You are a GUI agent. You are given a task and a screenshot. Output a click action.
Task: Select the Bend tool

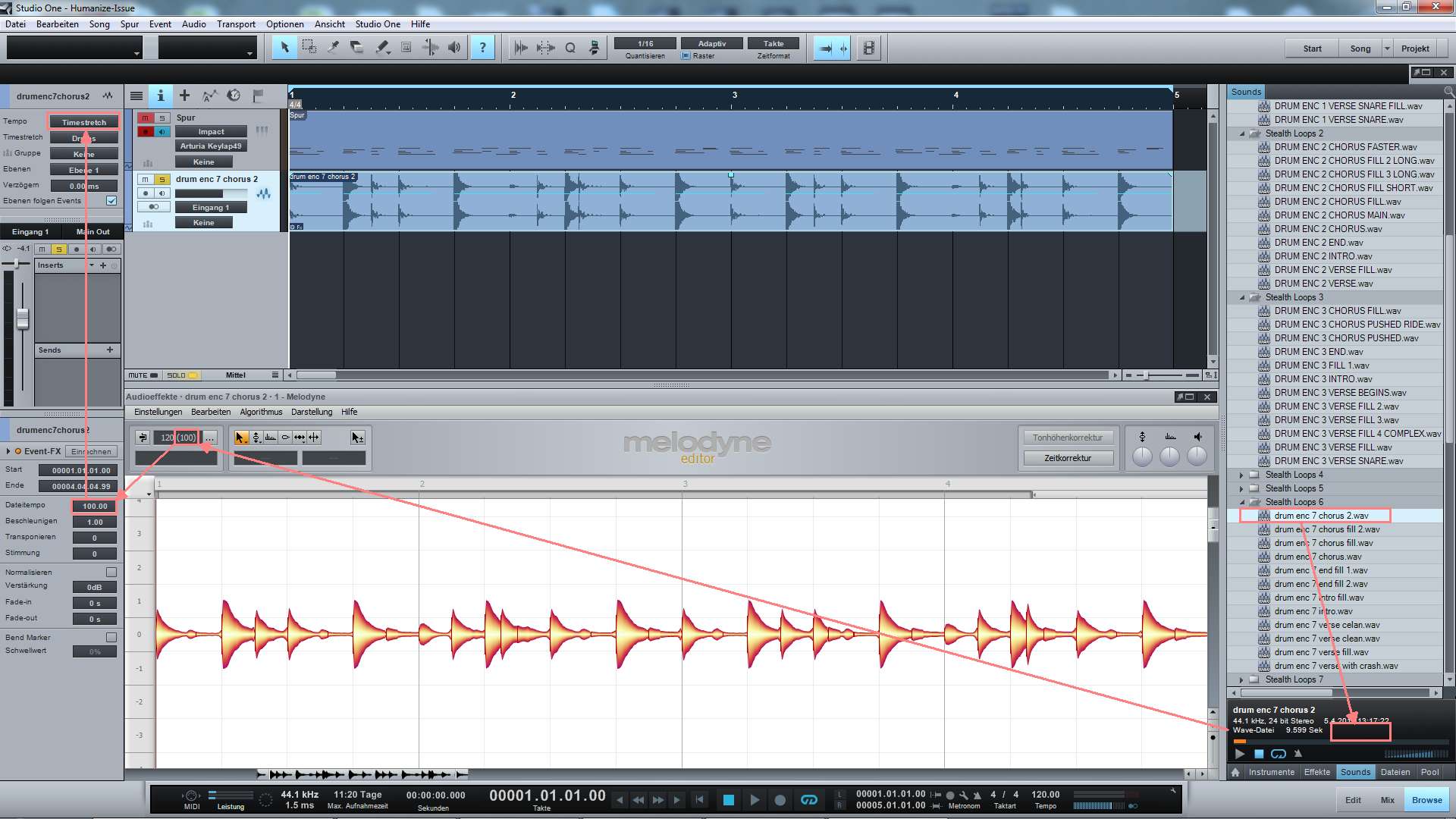click(430, 48)
